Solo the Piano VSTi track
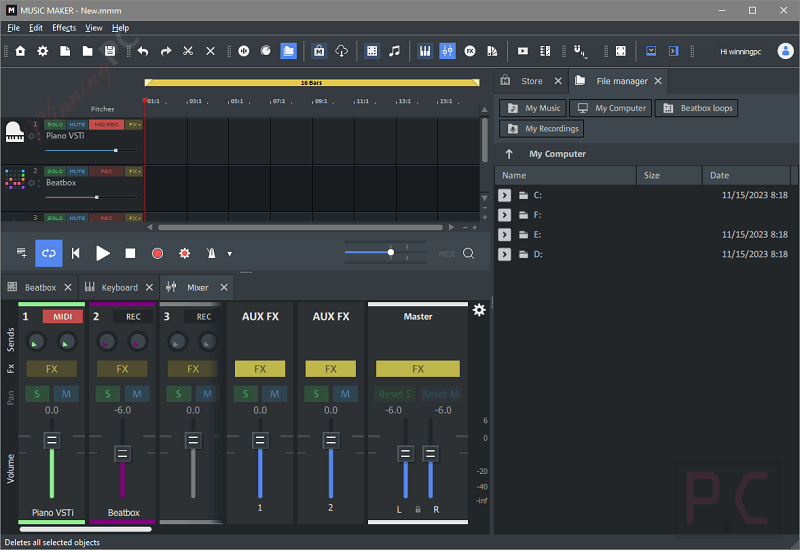The height and width of the screenshot is (550, 800). 55,124
